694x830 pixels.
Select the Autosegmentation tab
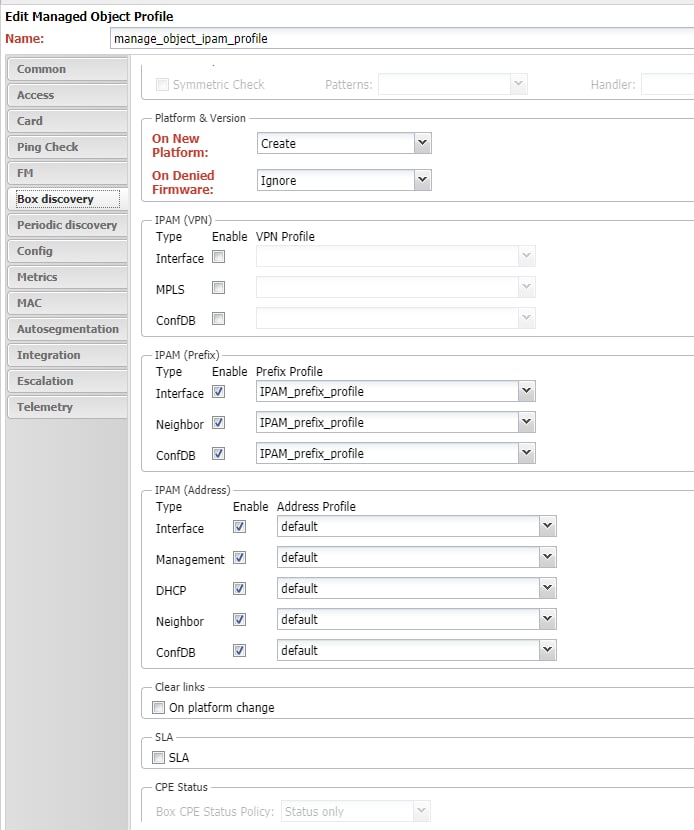click(x=67, y=329)
